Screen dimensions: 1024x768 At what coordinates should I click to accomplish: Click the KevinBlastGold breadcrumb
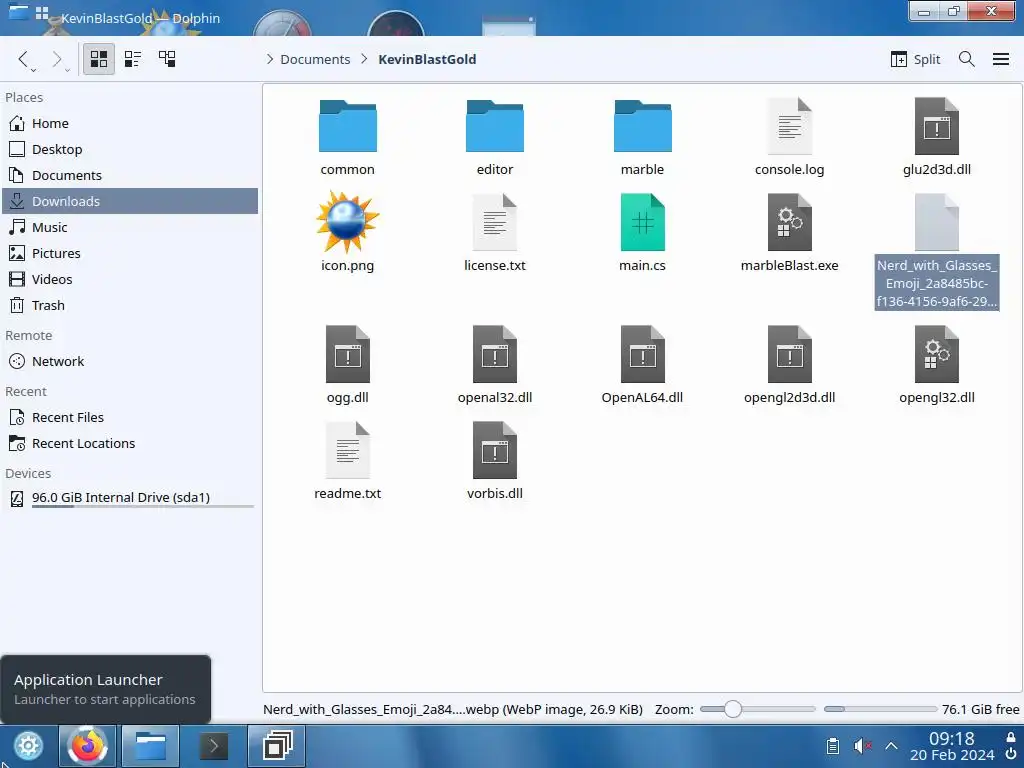click(x=427, y=59)
